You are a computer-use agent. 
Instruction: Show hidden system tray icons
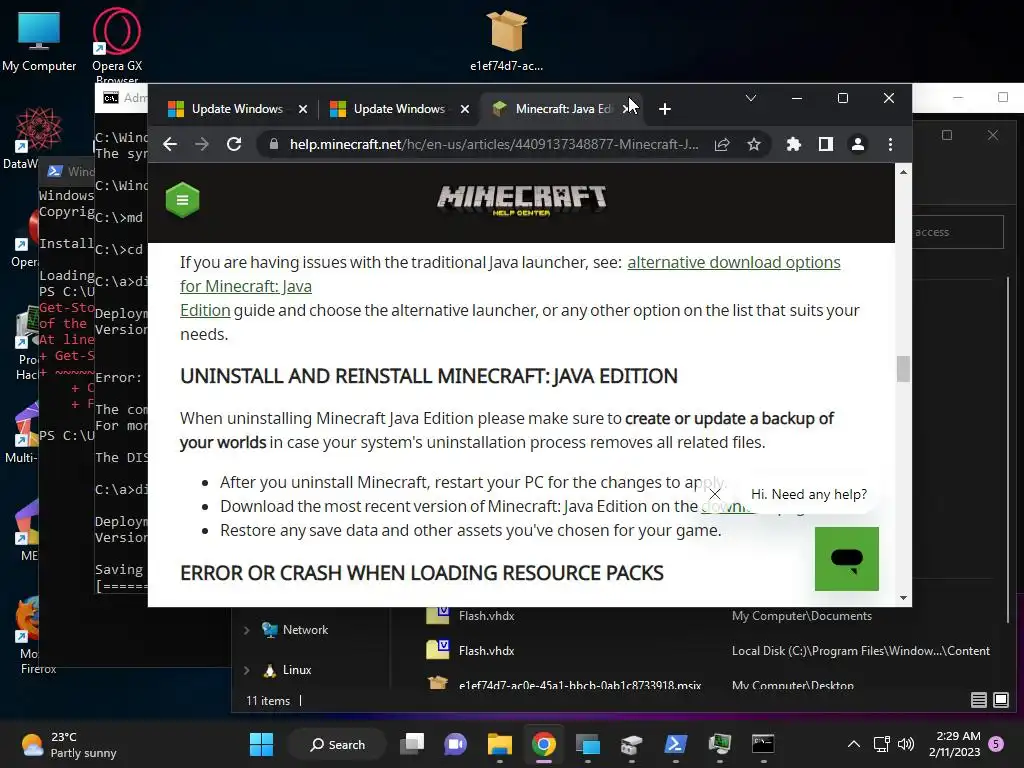coord(853,744)
